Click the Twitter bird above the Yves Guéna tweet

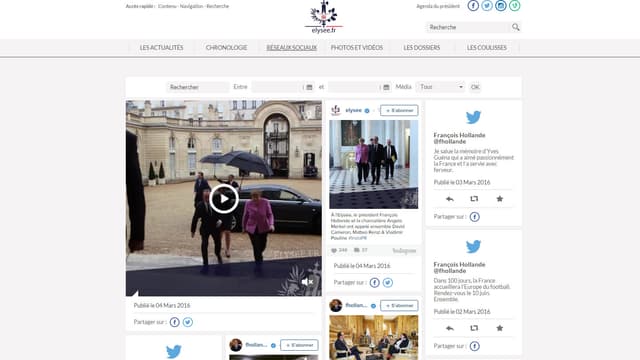pos(473,117)
